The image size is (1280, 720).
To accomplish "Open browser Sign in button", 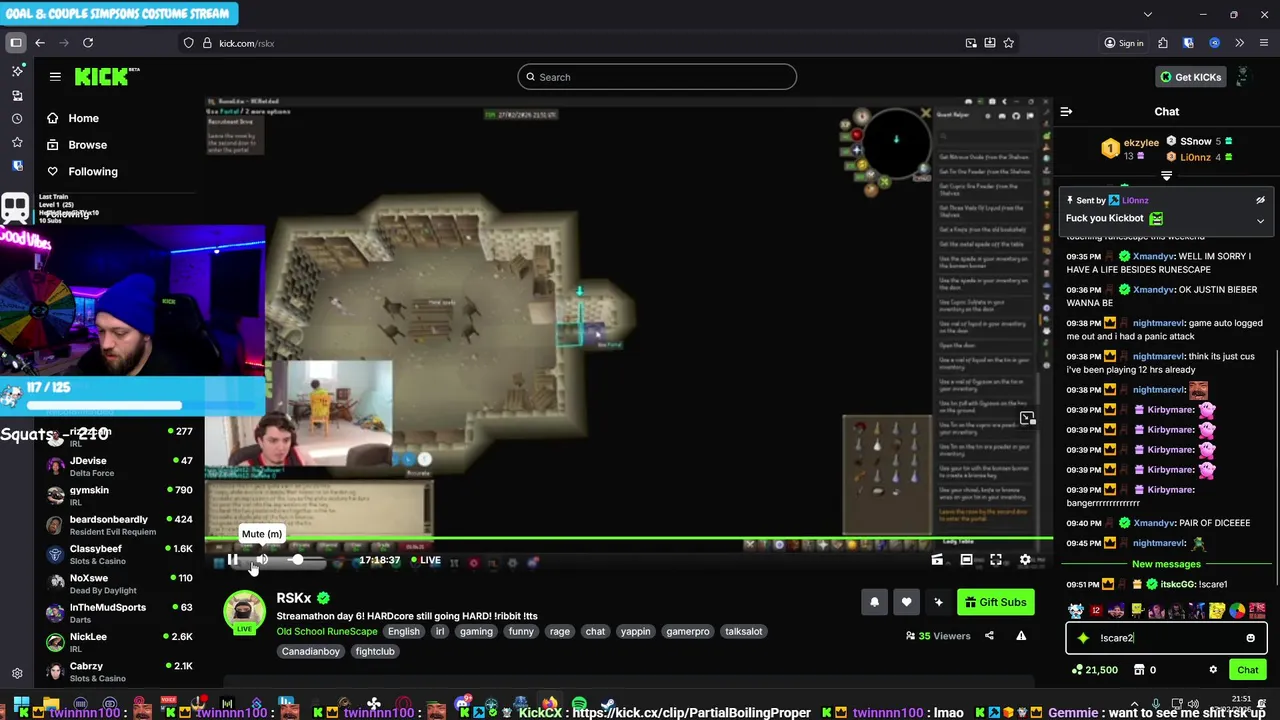I will 1124,43.
